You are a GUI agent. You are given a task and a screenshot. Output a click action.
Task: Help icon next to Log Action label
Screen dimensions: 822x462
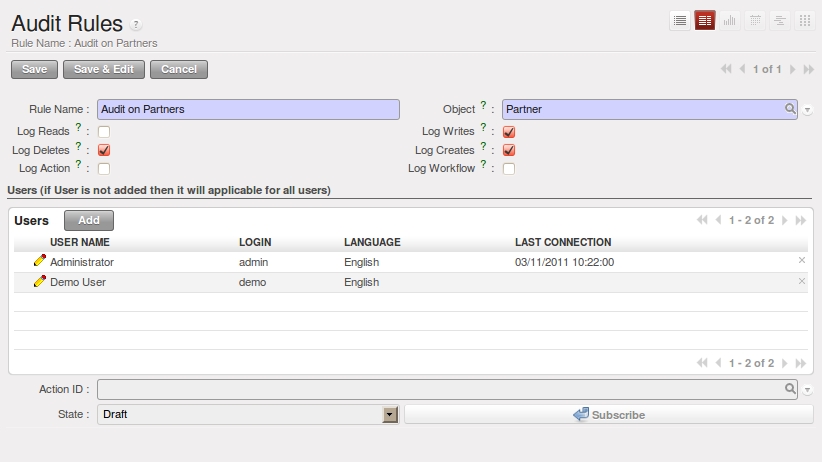click(78, 164)
